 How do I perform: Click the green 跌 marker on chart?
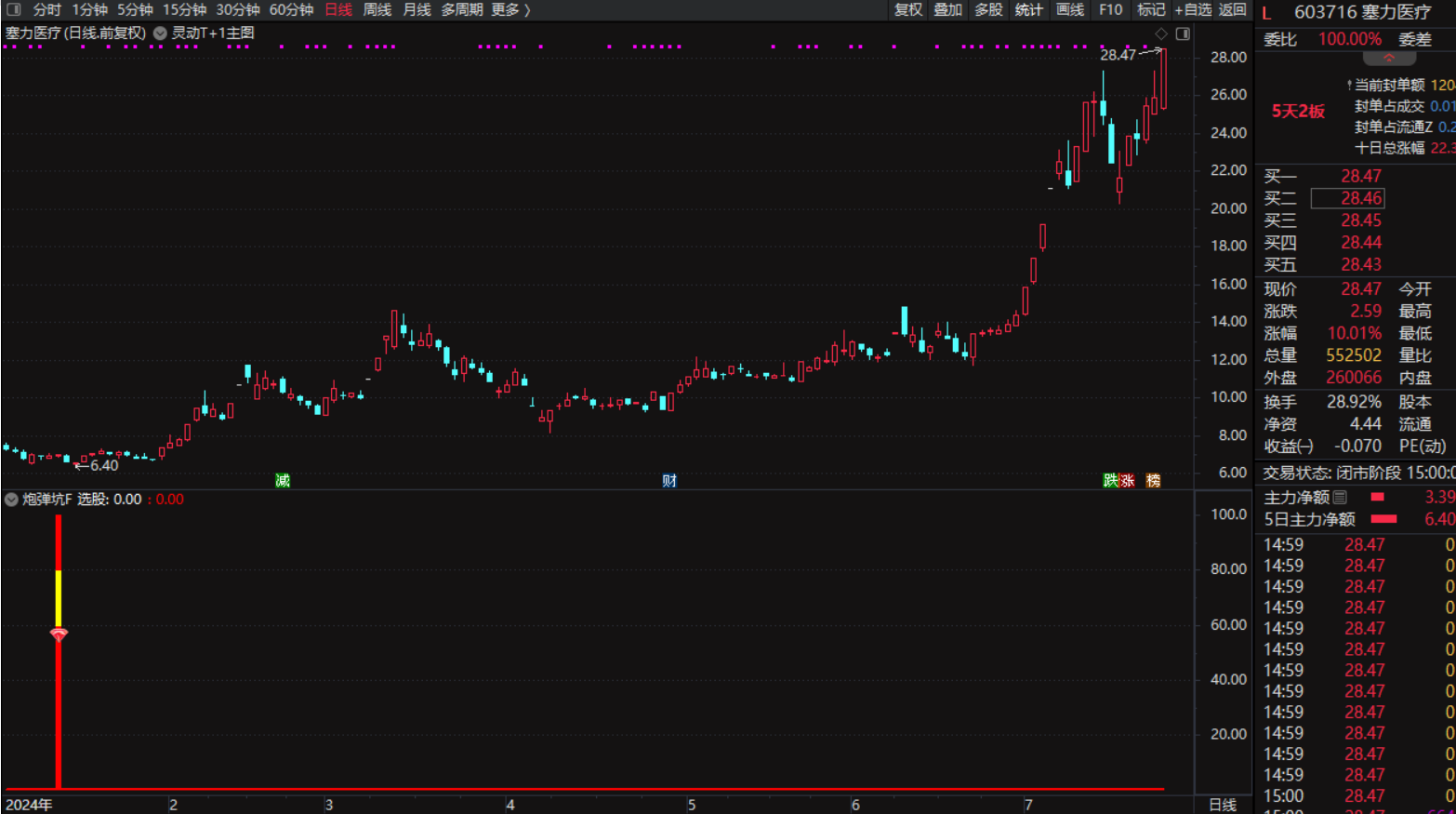pyautogui.click(x=1110, y=480)
